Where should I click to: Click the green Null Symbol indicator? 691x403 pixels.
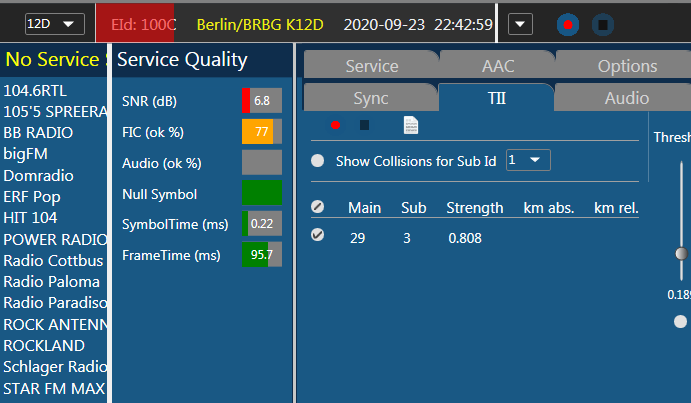click(x=261, y=193)
